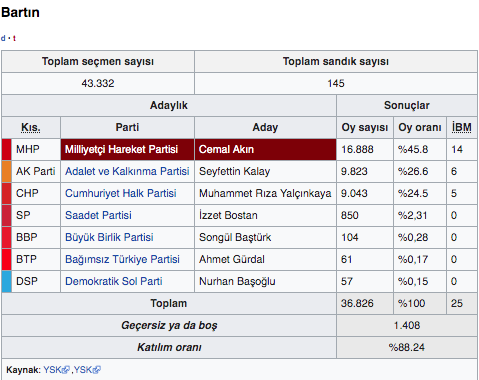Click turnout rate value %88.24
479x380 pixels.
coord(407,347)
